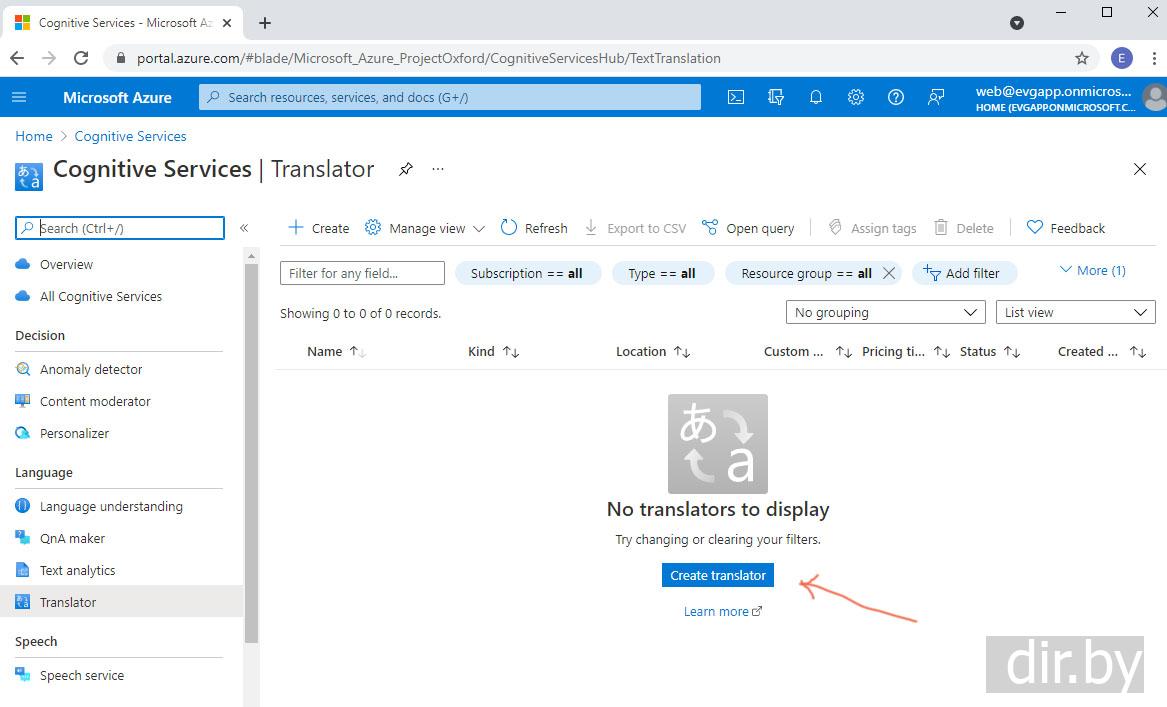Open Cloud Shell from the top bar
Screen dimensions: 1167x707
tap(736, 97)
